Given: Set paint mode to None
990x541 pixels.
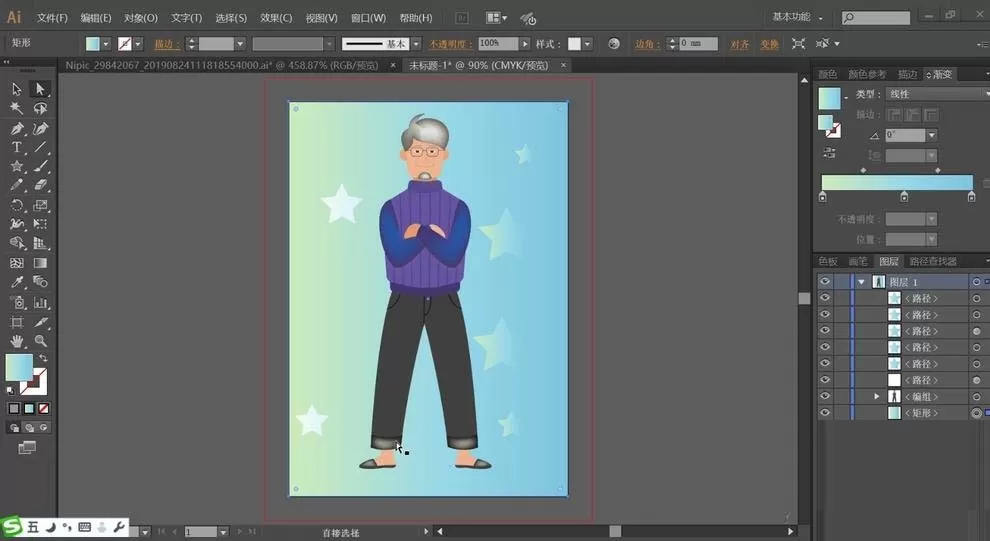Looking at the screenshot, I should pyautogui.click(x=44, y=408).
